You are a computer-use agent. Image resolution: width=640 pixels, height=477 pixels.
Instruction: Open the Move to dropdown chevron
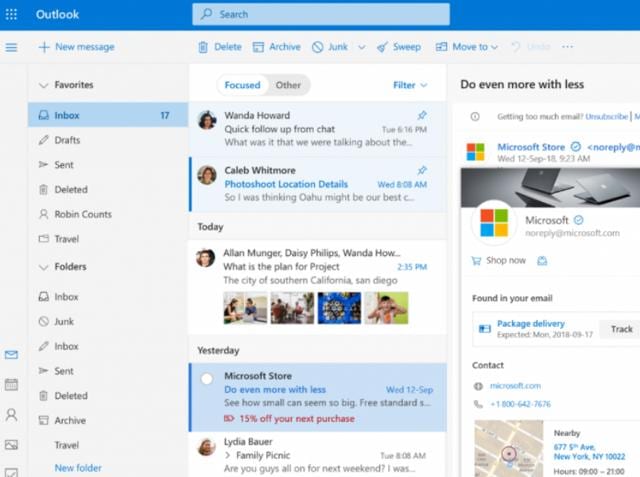coord(494,47)
